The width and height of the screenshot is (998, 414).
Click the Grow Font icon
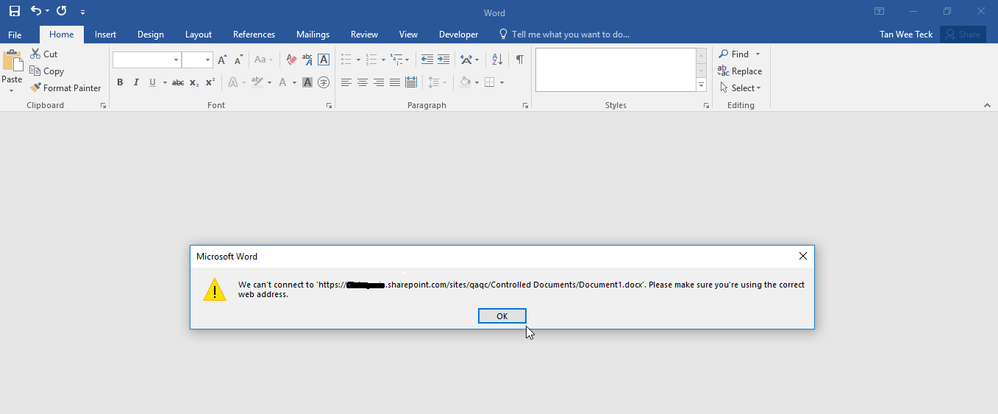click(222, 60)
